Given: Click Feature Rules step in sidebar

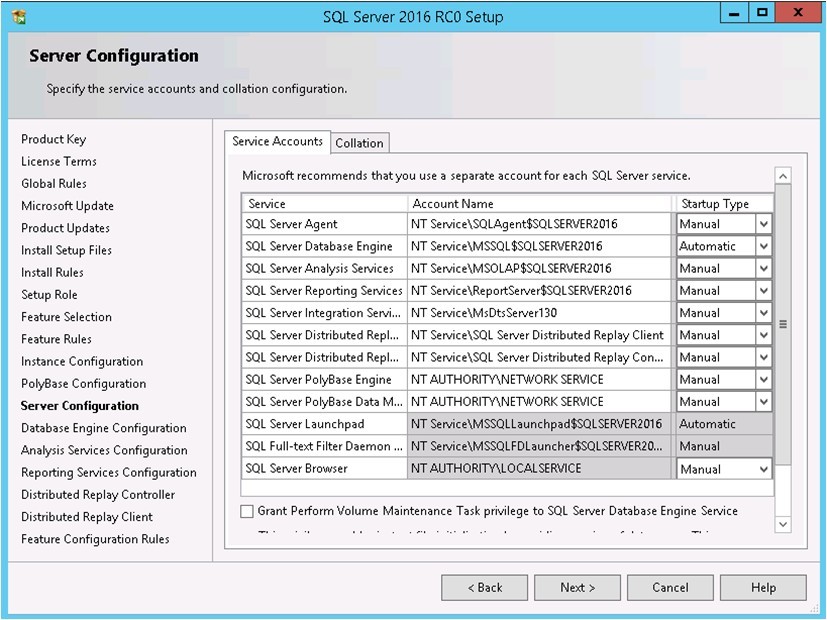Looking at the screenshot, I should pyautogui.click(x=56, y=338).
